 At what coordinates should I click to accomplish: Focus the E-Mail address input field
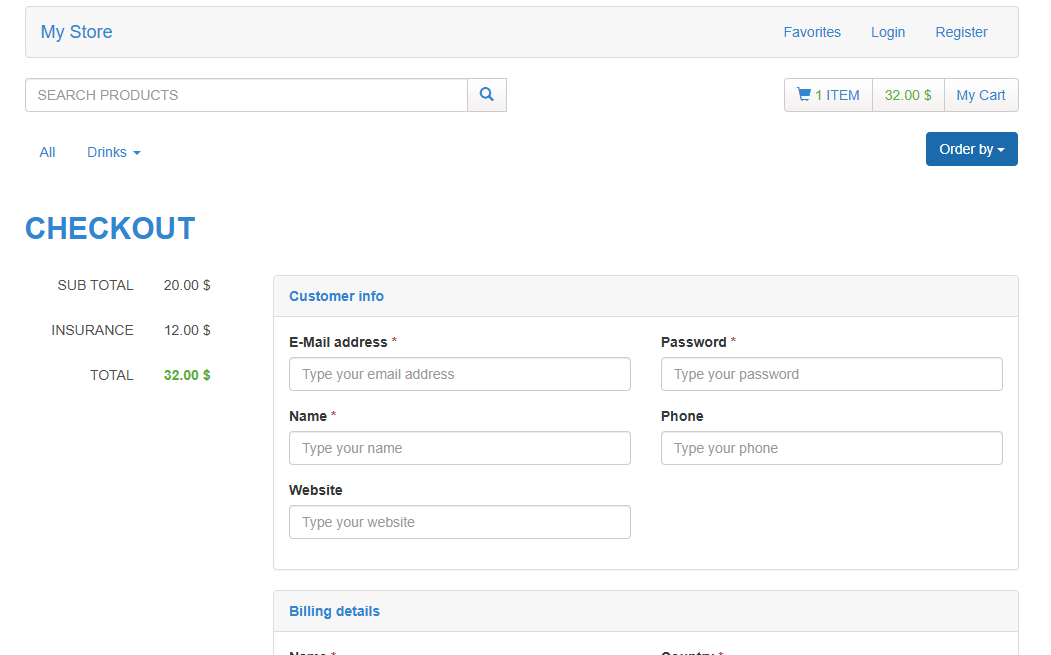[460, 374]
